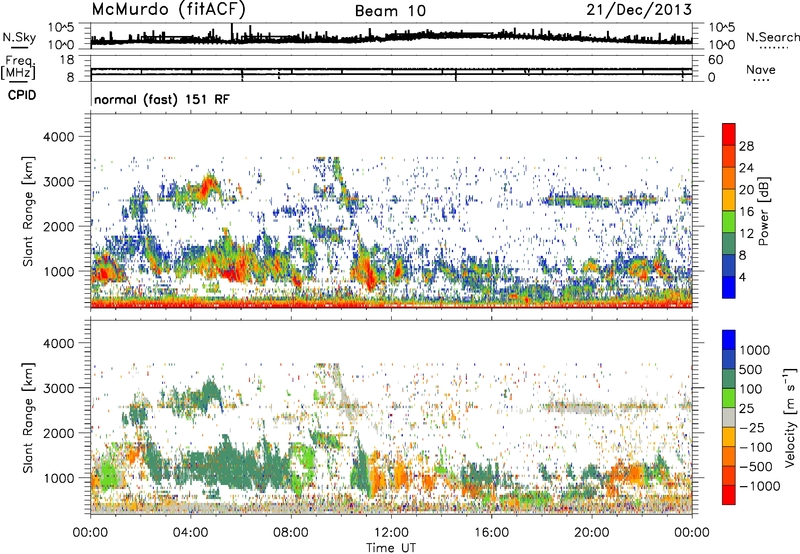Click the '10^5' label on the left of the sky noise panel
Viewport: 800px width, 554px height.
61,27
